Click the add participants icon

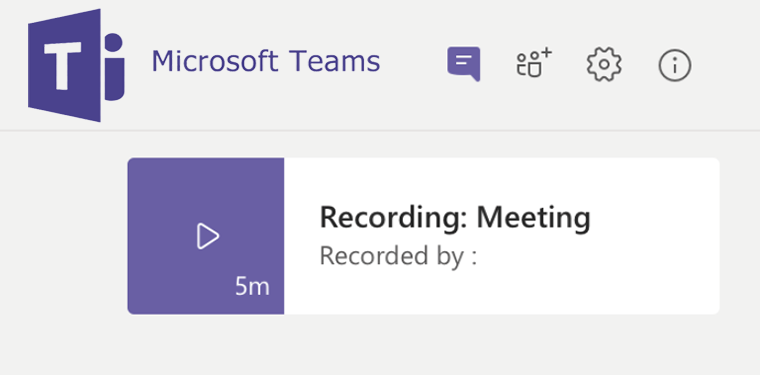pyautogui.click(x=534, y=62)
